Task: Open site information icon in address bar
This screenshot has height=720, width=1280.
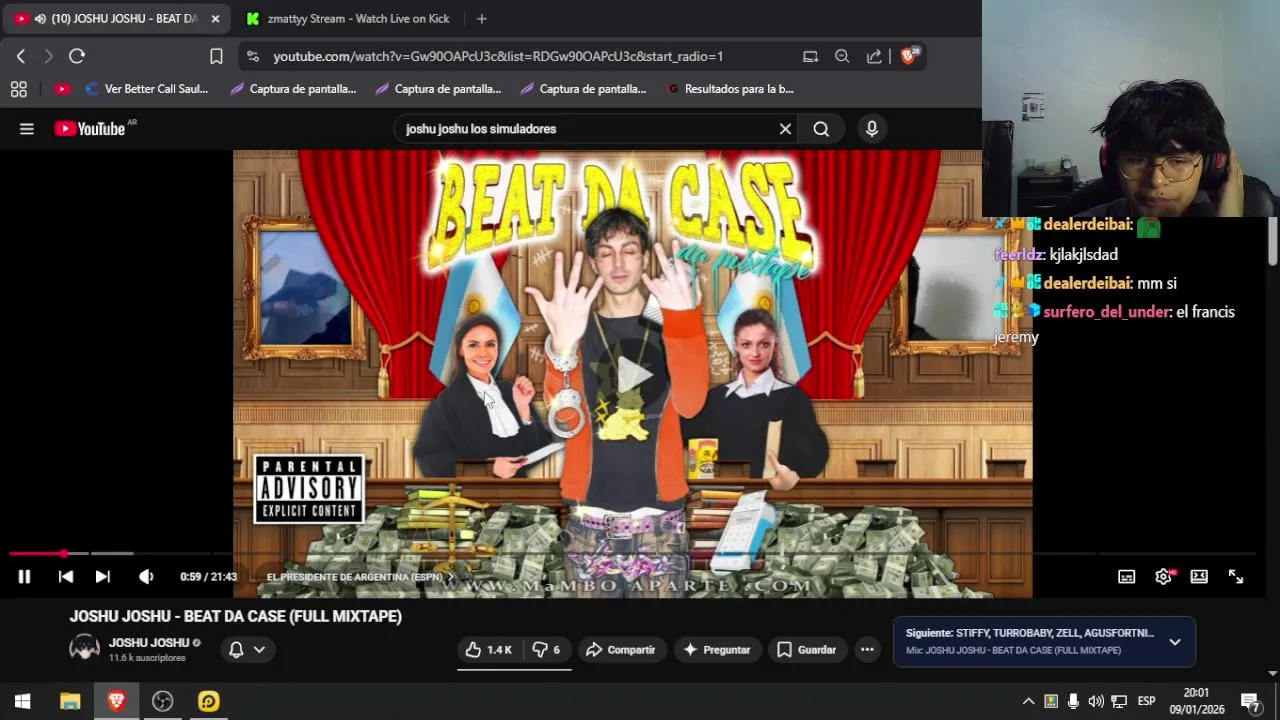Action: pyautogui.click(x=253, y=57)
